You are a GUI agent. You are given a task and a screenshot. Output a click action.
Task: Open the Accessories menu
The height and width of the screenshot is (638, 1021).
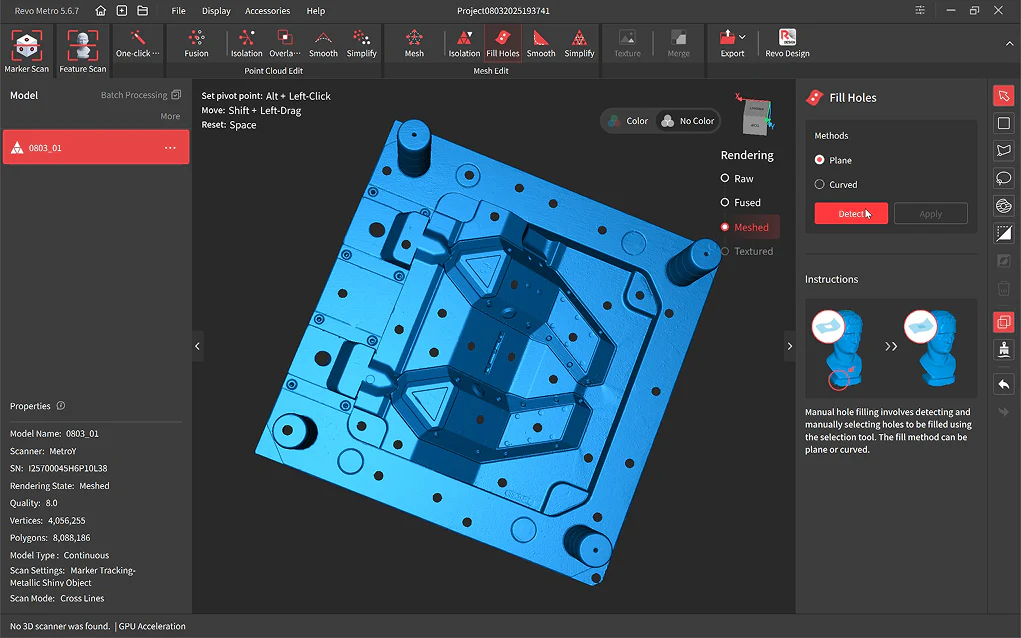(267, 11)
